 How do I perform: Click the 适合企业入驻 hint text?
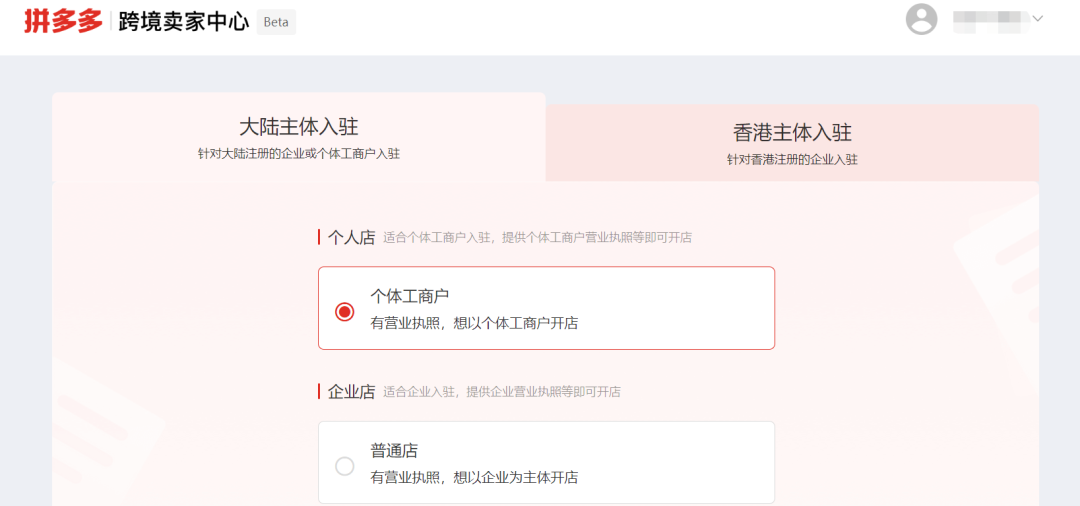click(x=501, y=392)
